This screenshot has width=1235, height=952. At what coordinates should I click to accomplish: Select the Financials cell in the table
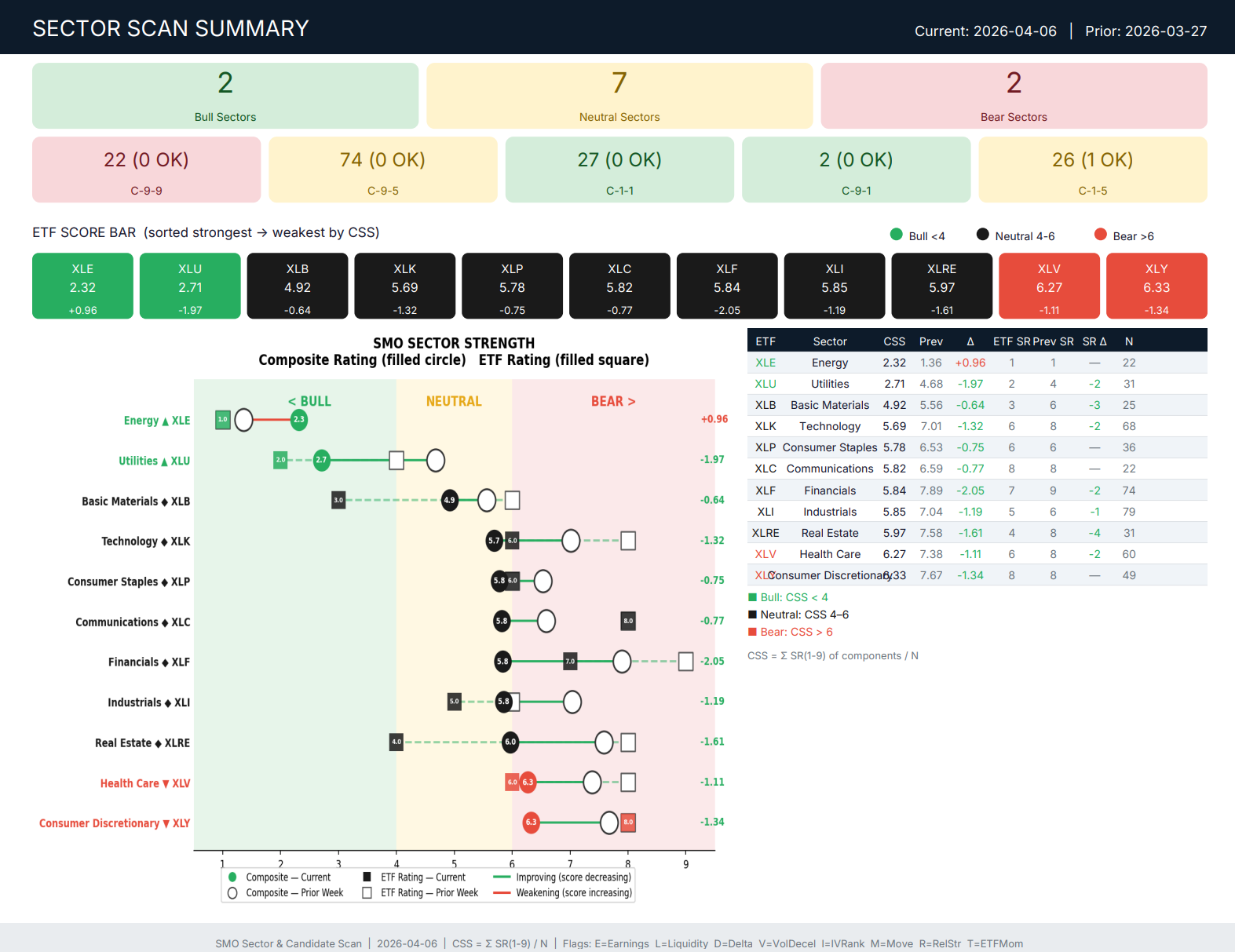(830, 491)
